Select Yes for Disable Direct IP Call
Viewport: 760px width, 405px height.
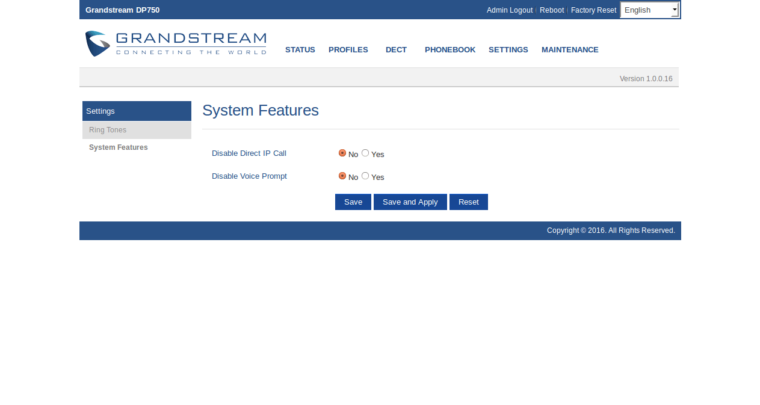pyautogui.click(x=365, y=153)
